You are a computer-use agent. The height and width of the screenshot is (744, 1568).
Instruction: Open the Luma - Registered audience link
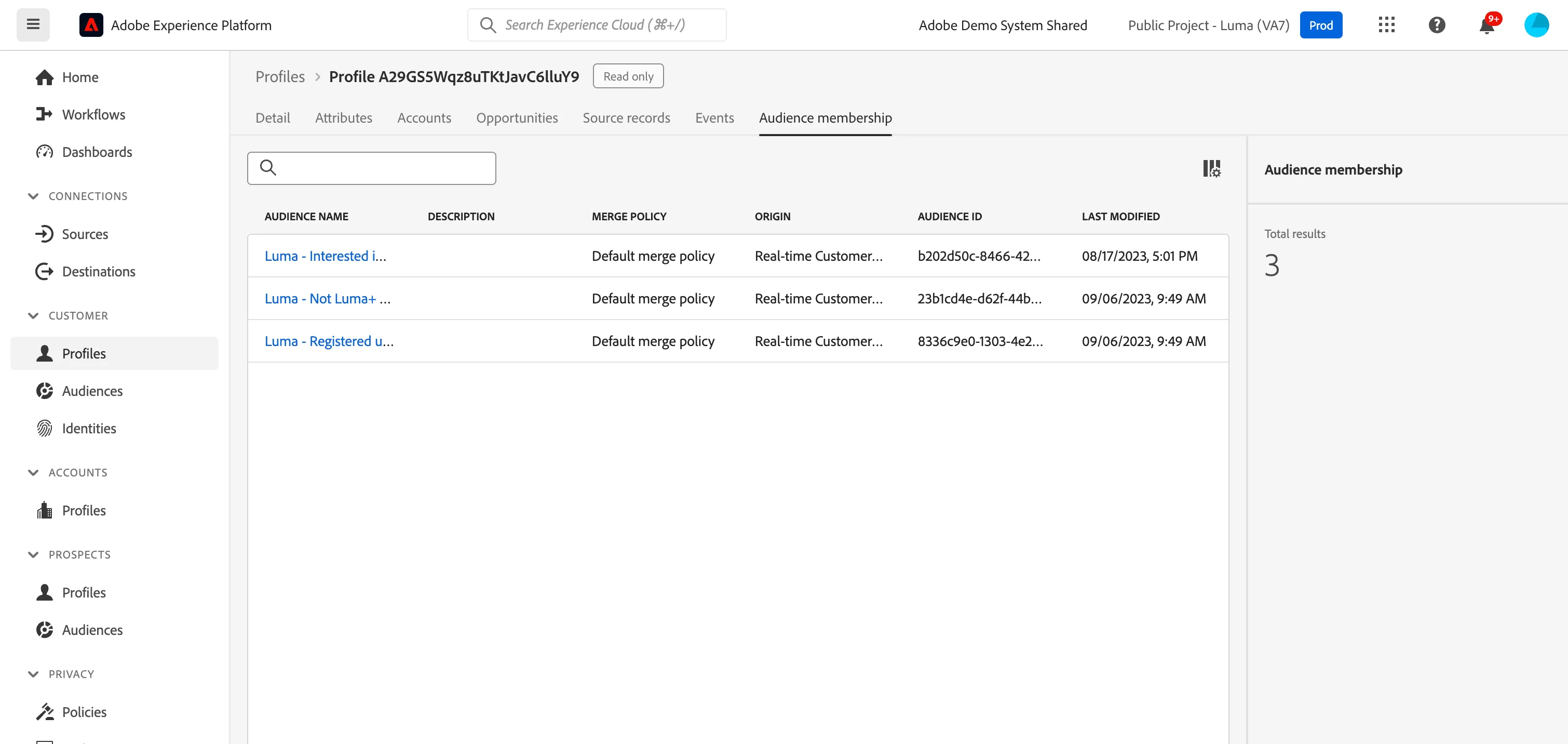pos(329,341)
